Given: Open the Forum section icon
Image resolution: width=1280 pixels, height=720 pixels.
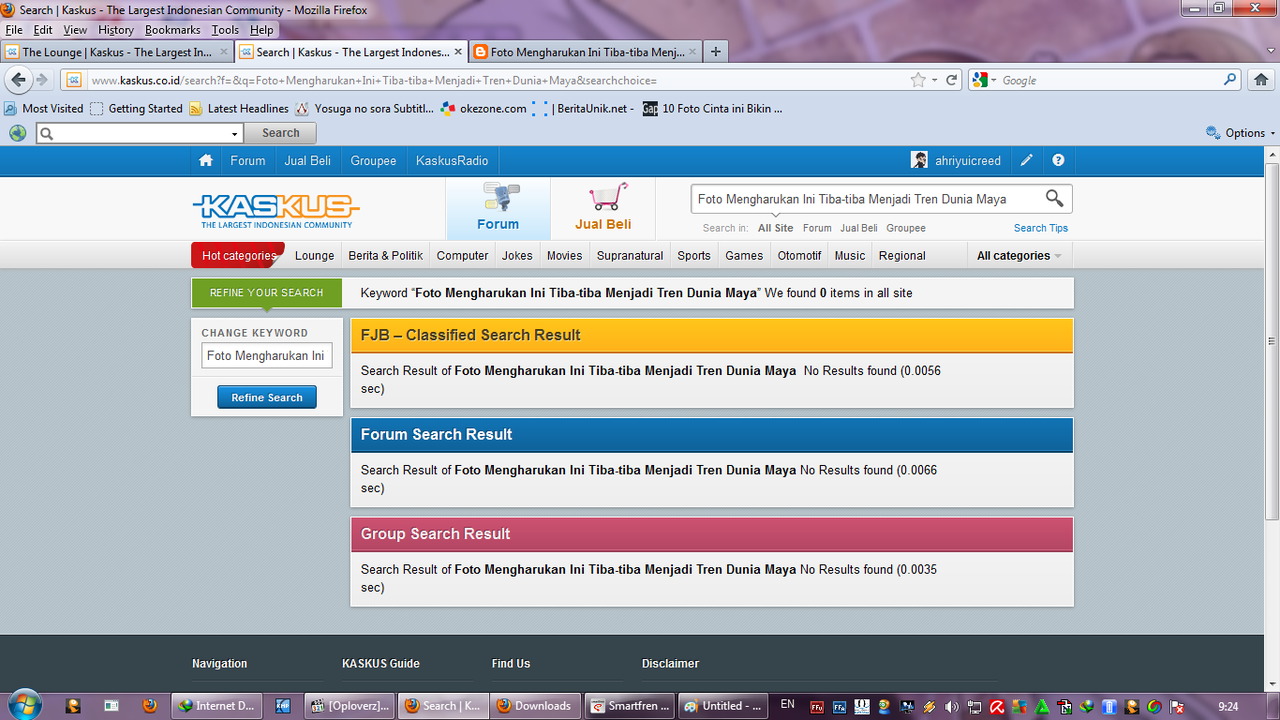Looking at the screenshot, I should coord(498,197).
